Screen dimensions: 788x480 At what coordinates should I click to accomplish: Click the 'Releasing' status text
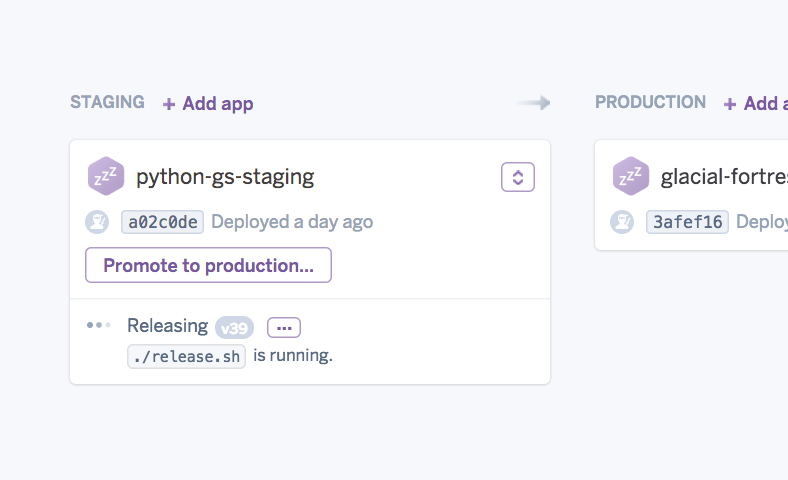click(167, 326)
